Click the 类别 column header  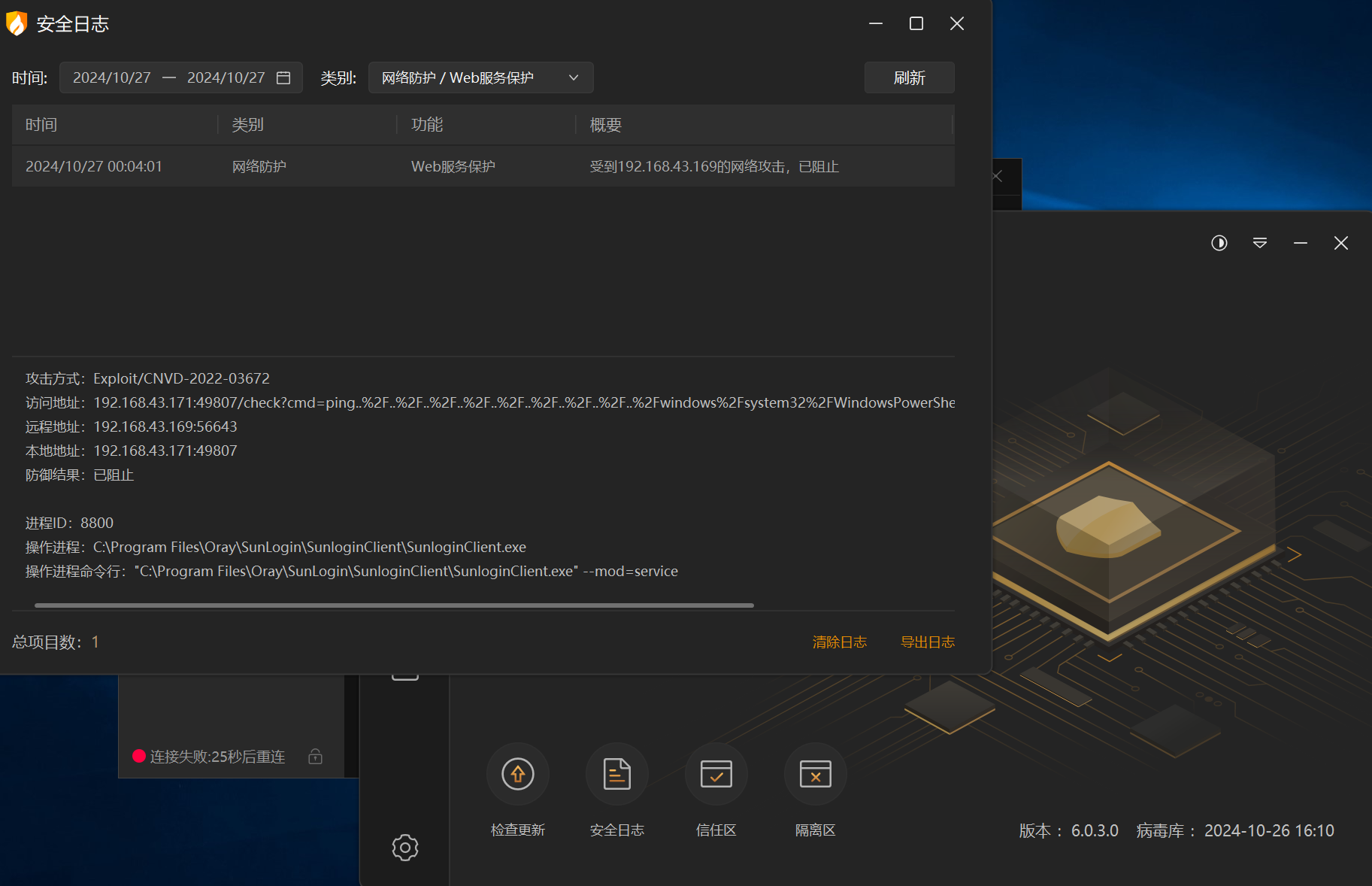coord(247,125)
